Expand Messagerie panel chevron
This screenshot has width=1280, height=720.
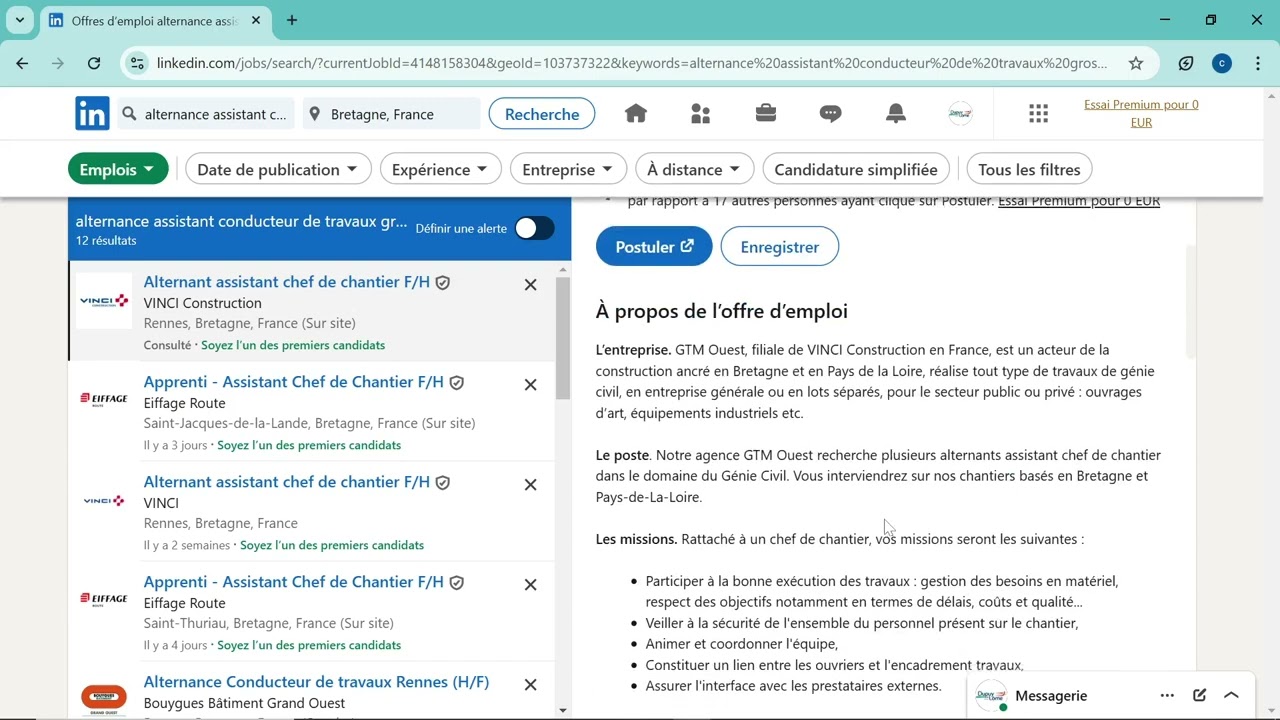1232,696
